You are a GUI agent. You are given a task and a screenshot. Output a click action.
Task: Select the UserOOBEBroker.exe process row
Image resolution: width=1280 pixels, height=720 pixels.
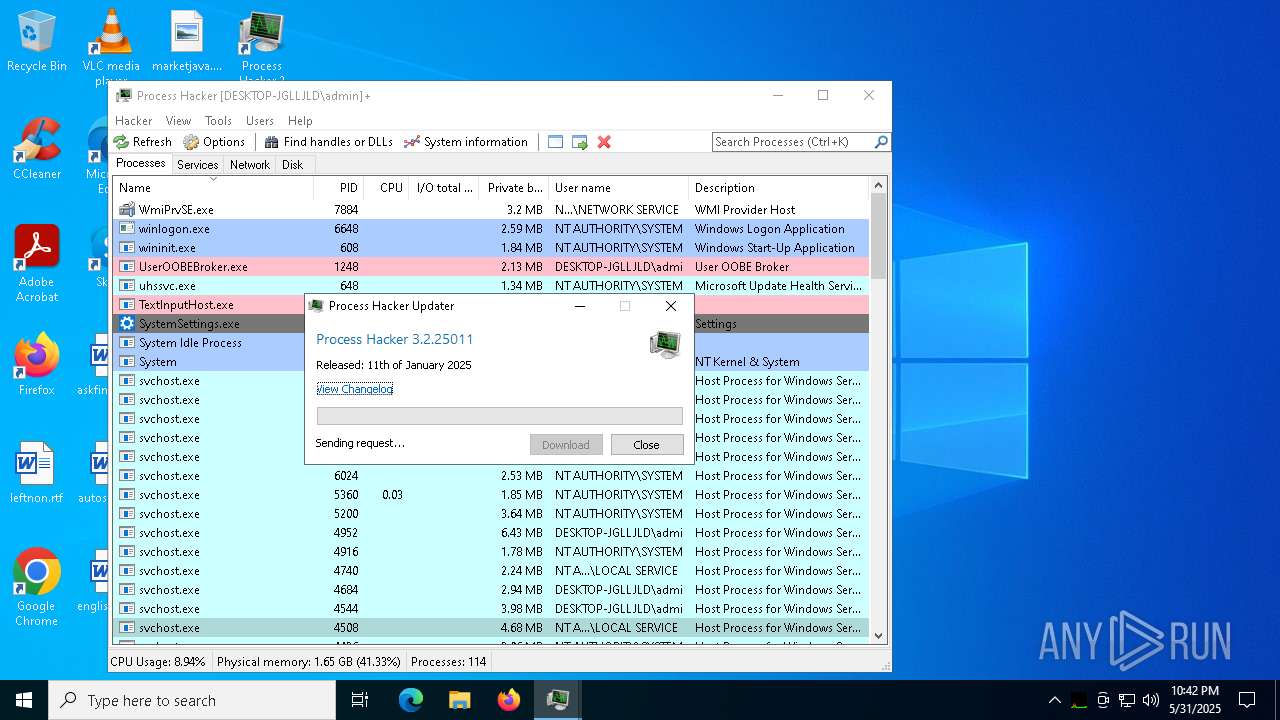(x=491, y=267)
